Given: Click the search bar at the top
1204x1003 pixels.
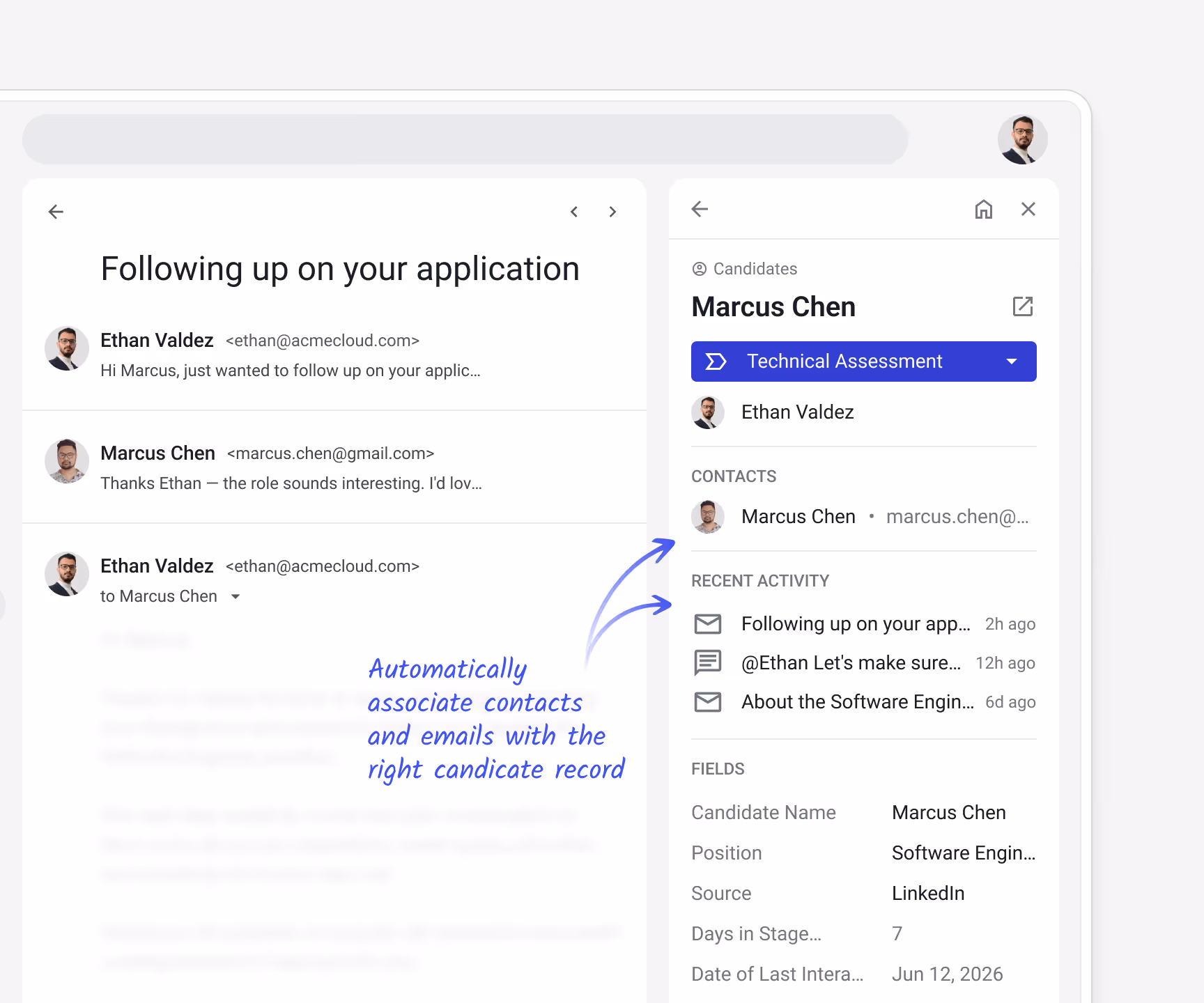Looking at the screenshot, I should 465,139.
